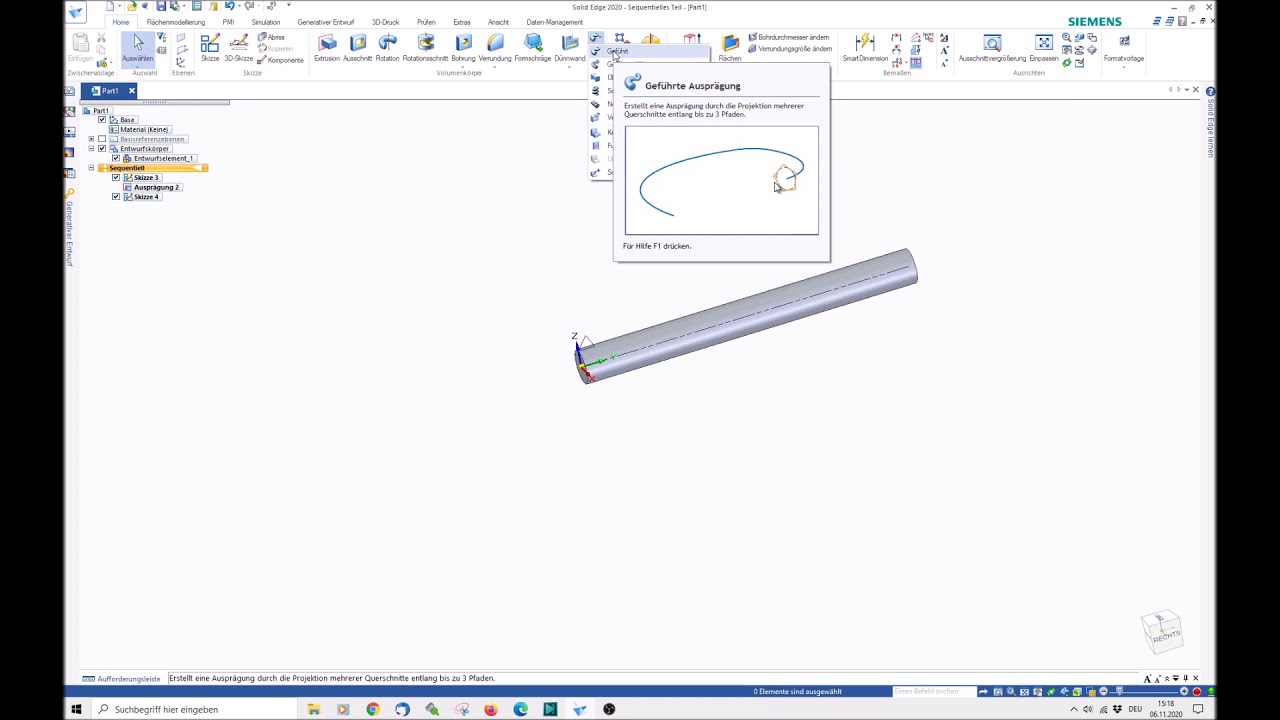Image resolution: width=1280 pixels, height=720 pixels.
Task: Uncheck the Skizze 3 checkbox
Action: point(116,178)
